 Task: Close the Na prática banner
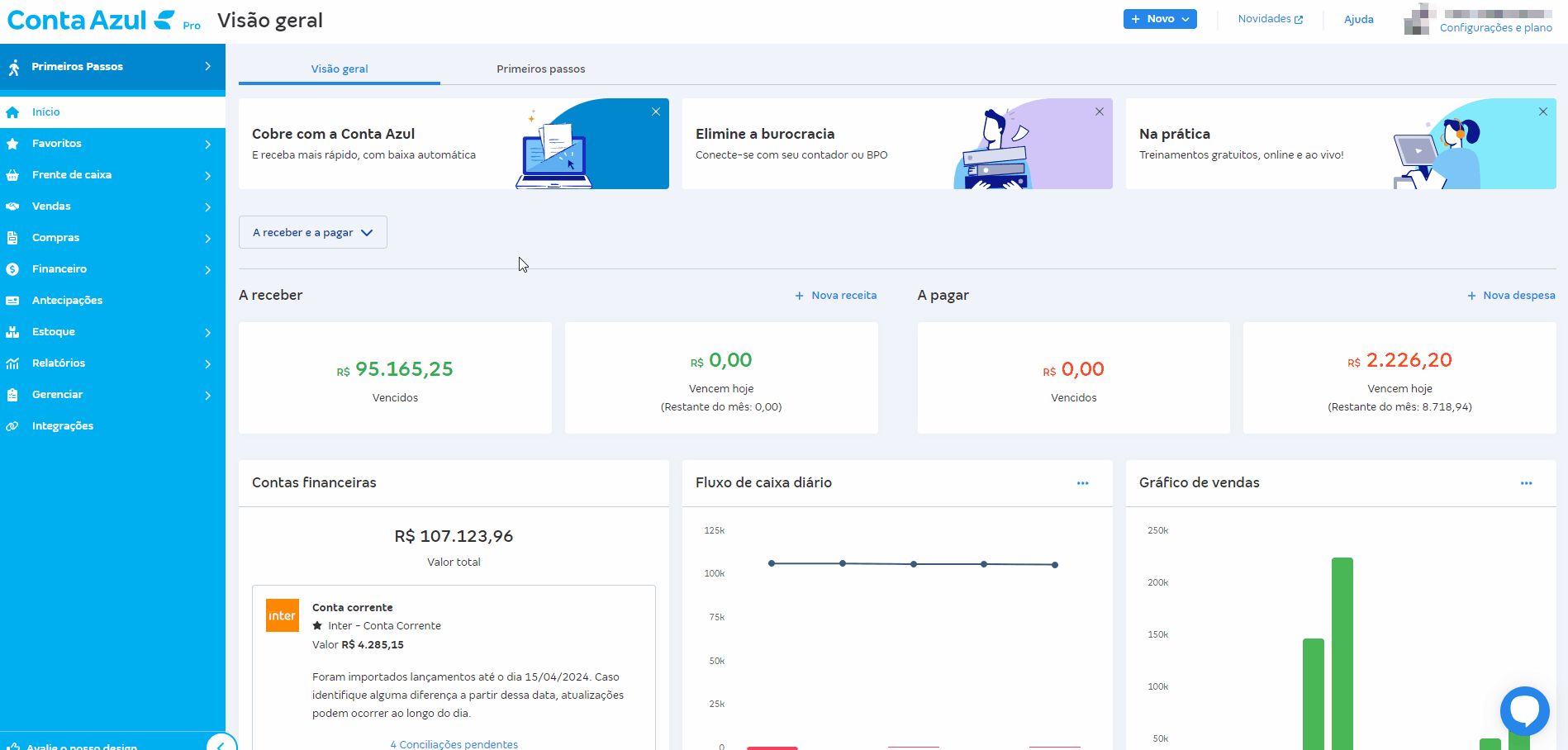[x=1543, y=112]
